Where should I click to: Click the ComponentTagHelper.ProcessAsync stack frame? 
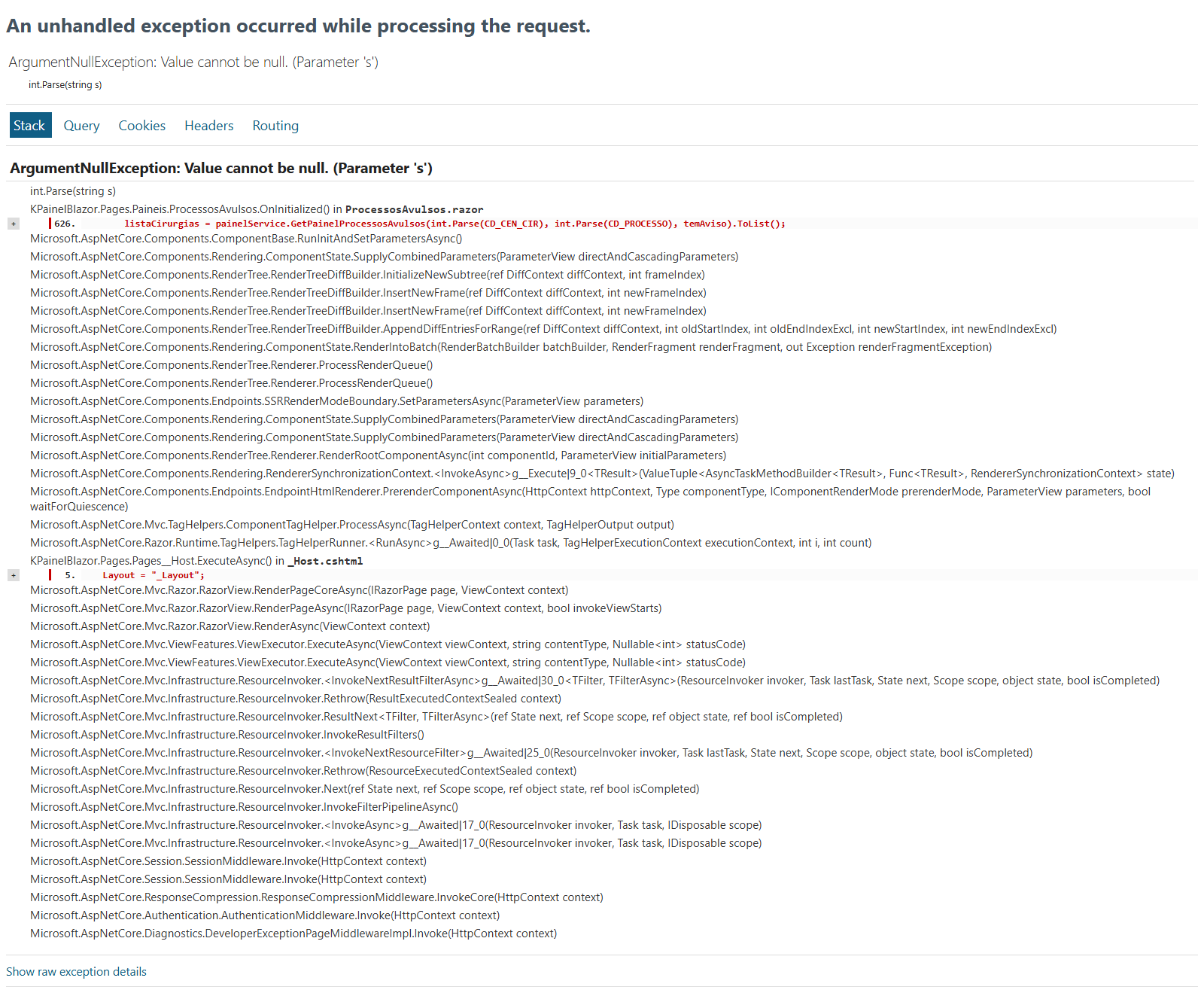pos(352,525)
